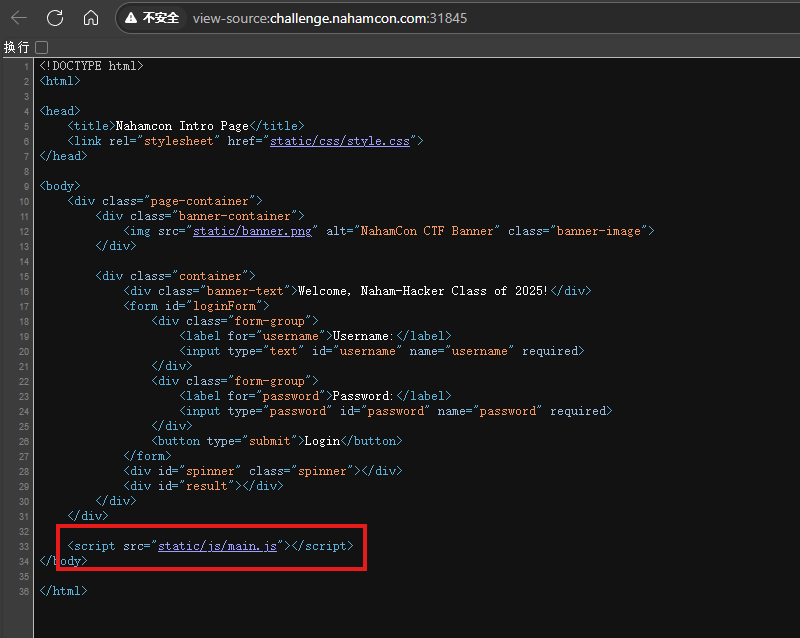Screen dimensions: 800x638
Task: Click the 'Password:' label text in the source
Action: [363, 396]
